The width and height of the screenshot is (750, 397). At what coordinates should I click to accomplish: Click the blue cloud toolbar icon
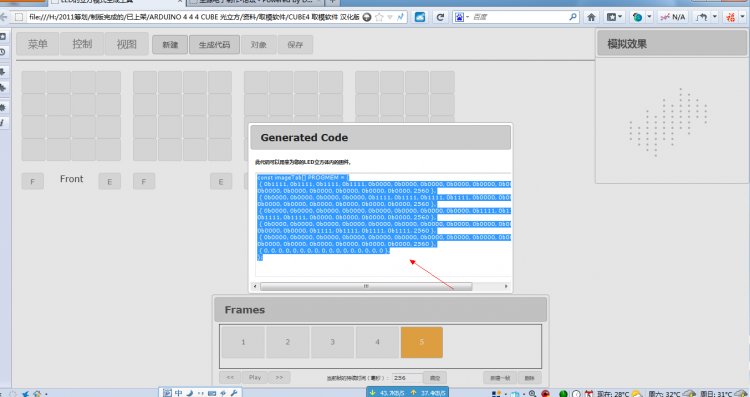pos(420,17)
